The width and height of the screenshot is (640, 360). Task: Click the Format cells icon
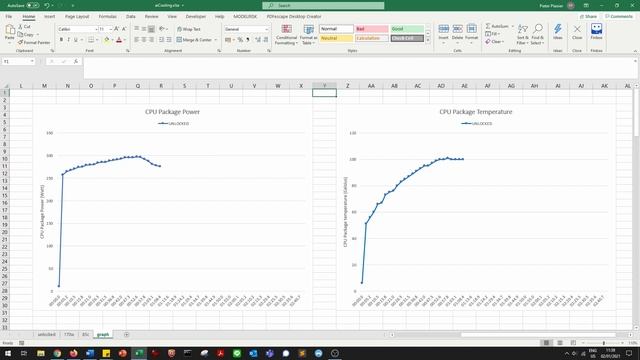[471, 29]
